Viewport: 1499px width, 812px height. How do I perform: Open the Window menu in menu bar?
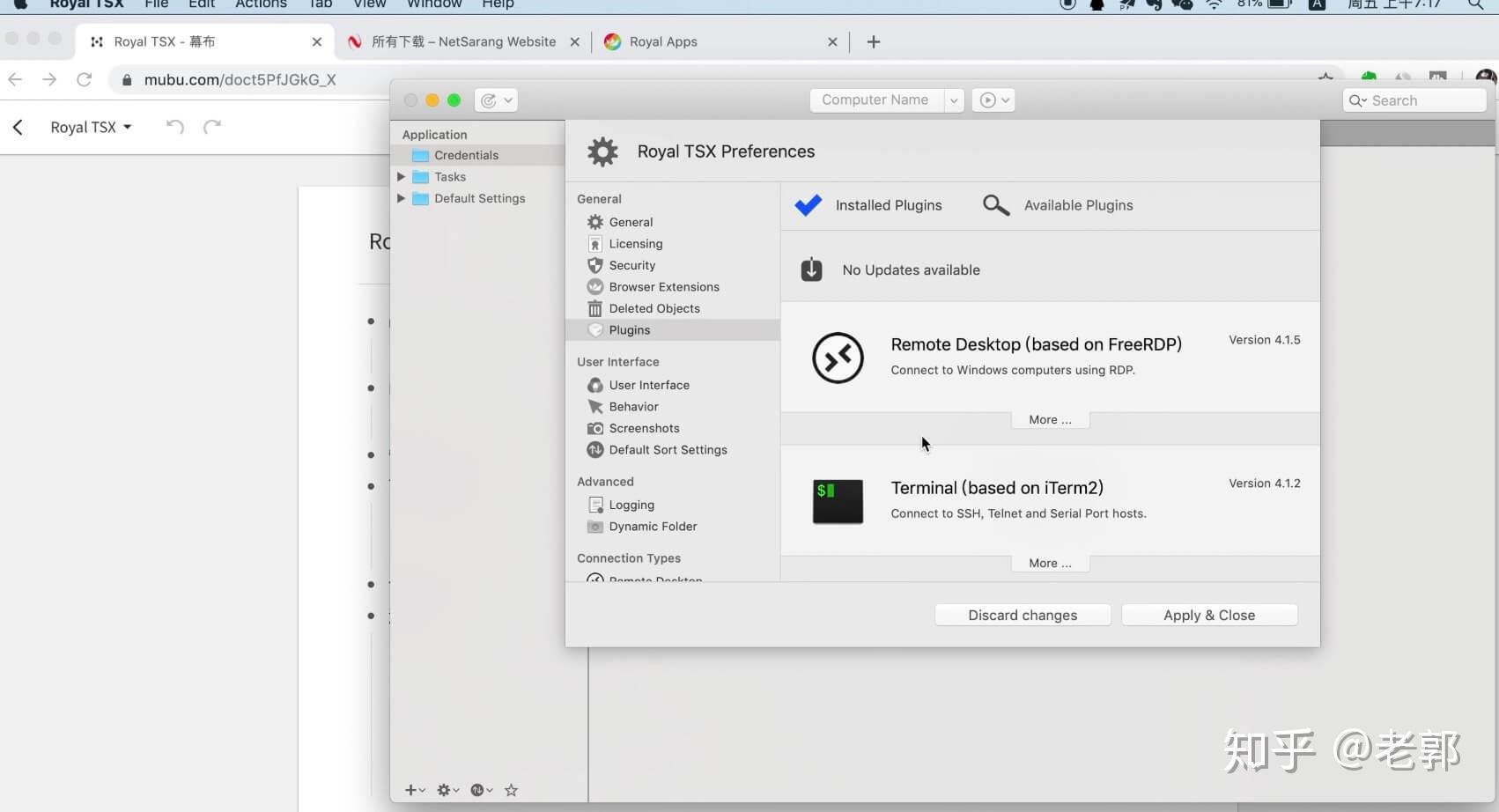pyautogui.click(x=432, y=4)
